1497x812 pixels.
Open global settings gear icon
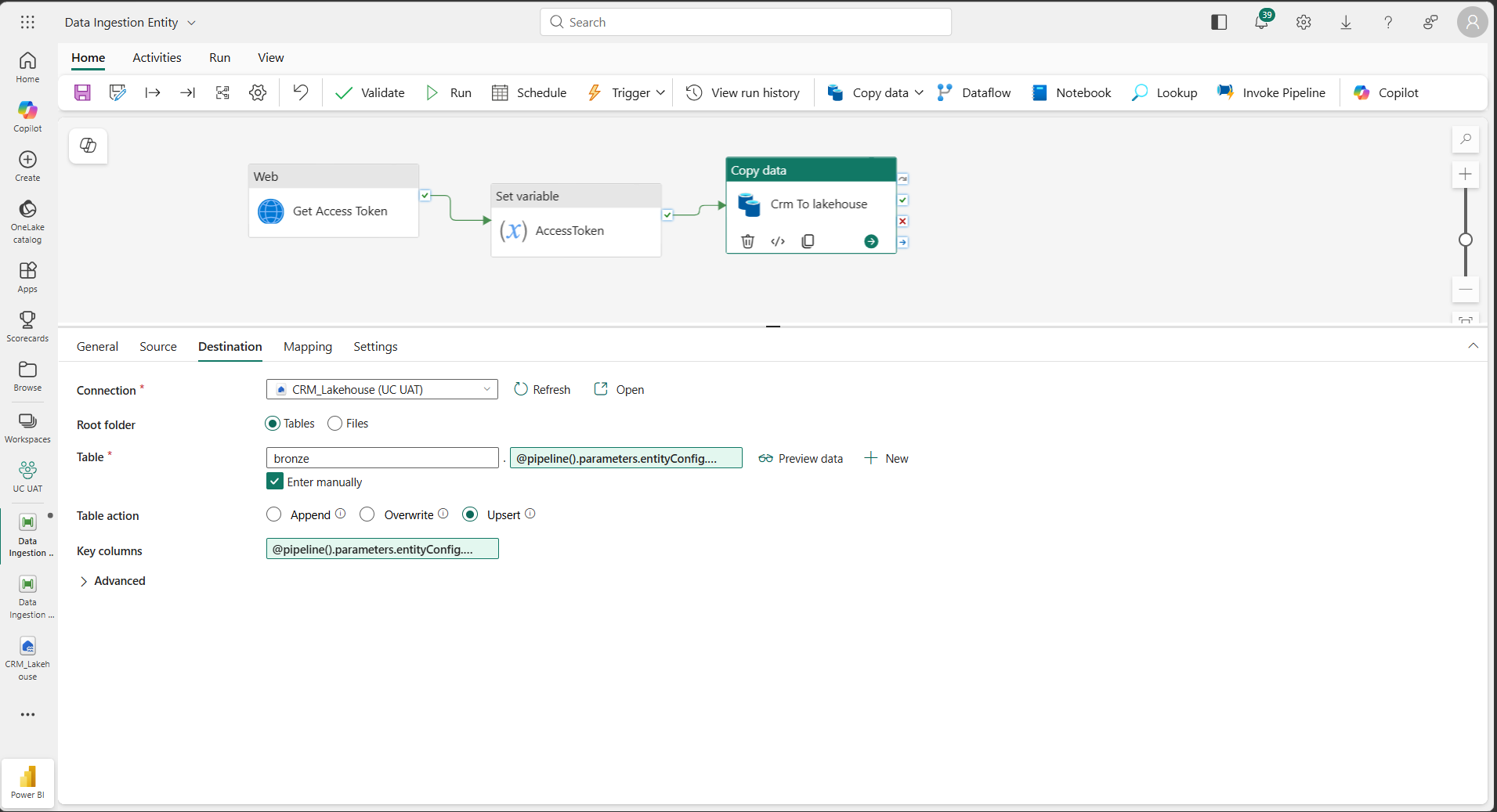point(1304,22)
